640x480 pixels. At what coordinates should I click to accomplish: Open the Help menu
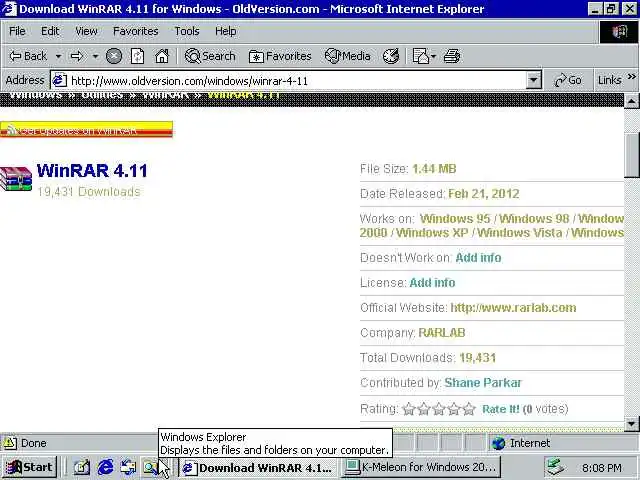coord(225,31)
